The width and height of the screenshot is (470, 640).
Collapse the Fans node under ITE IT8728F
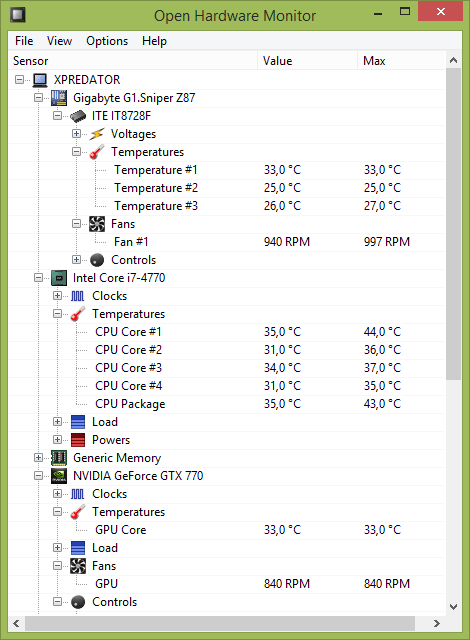pos(76,224)
